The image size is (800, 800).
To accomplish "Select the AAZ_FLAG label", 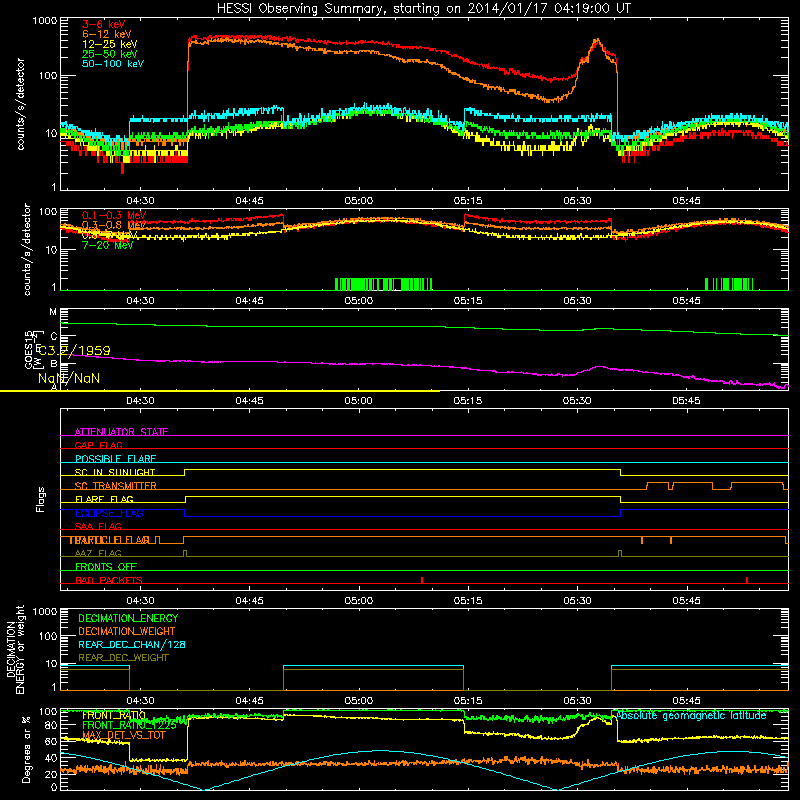I will click(x=98, y=553).
